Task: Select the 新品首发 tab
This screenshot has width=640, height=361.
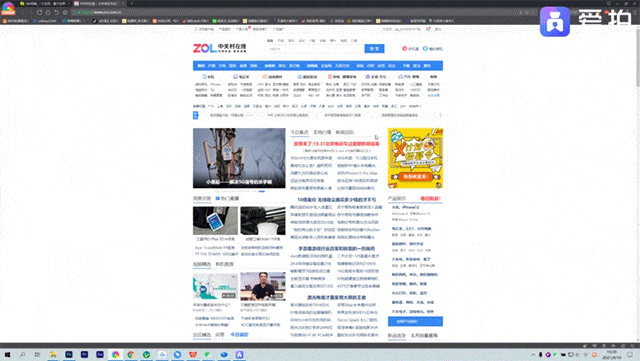Action: (x=397, y=336)
